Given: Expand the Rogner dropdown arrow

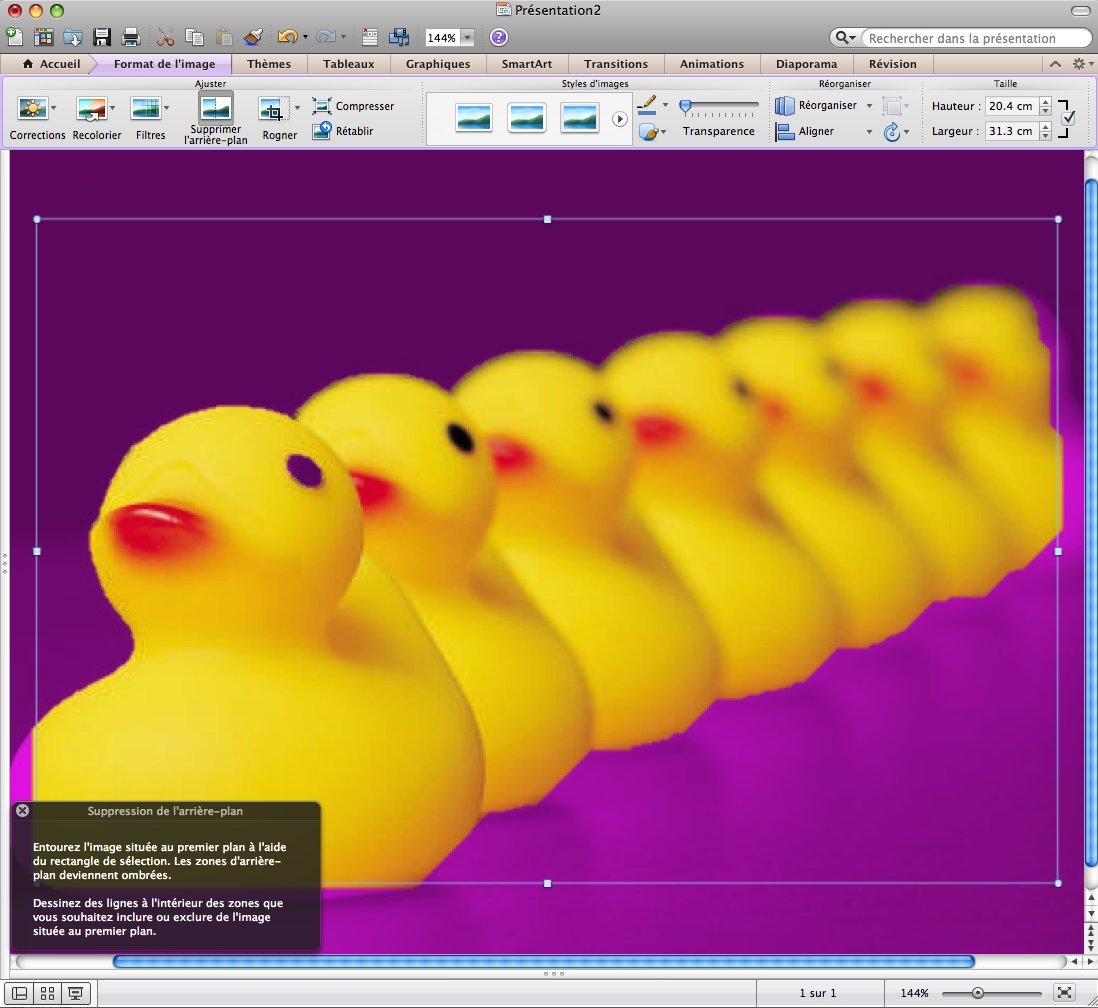Looking at the screenshot, I should click(x=297, y=108).
